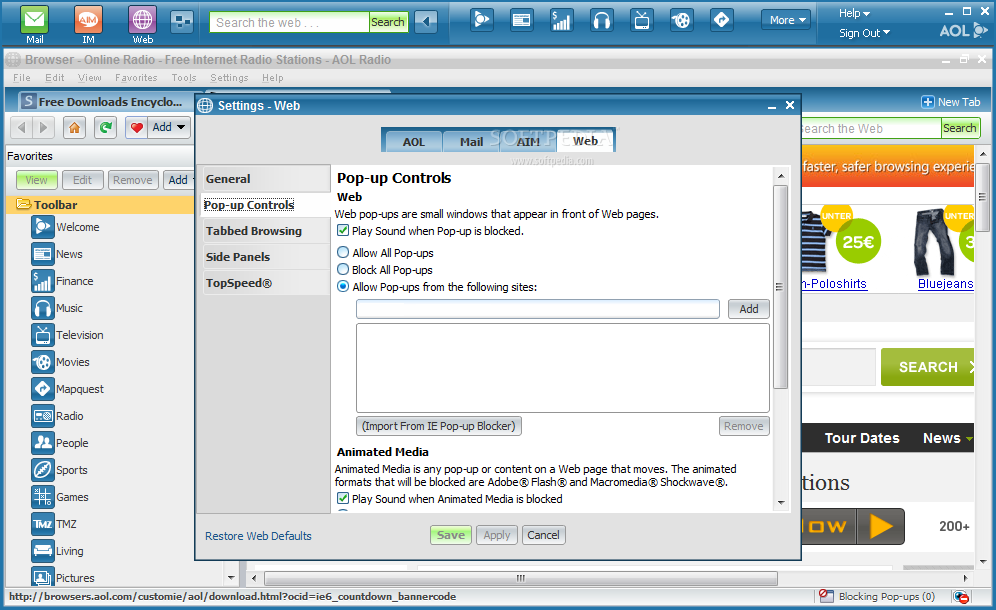Go back with the browser Back arrow
This screenshot has height=610, width=996.
pyautogui.click(x=22, y=128)
